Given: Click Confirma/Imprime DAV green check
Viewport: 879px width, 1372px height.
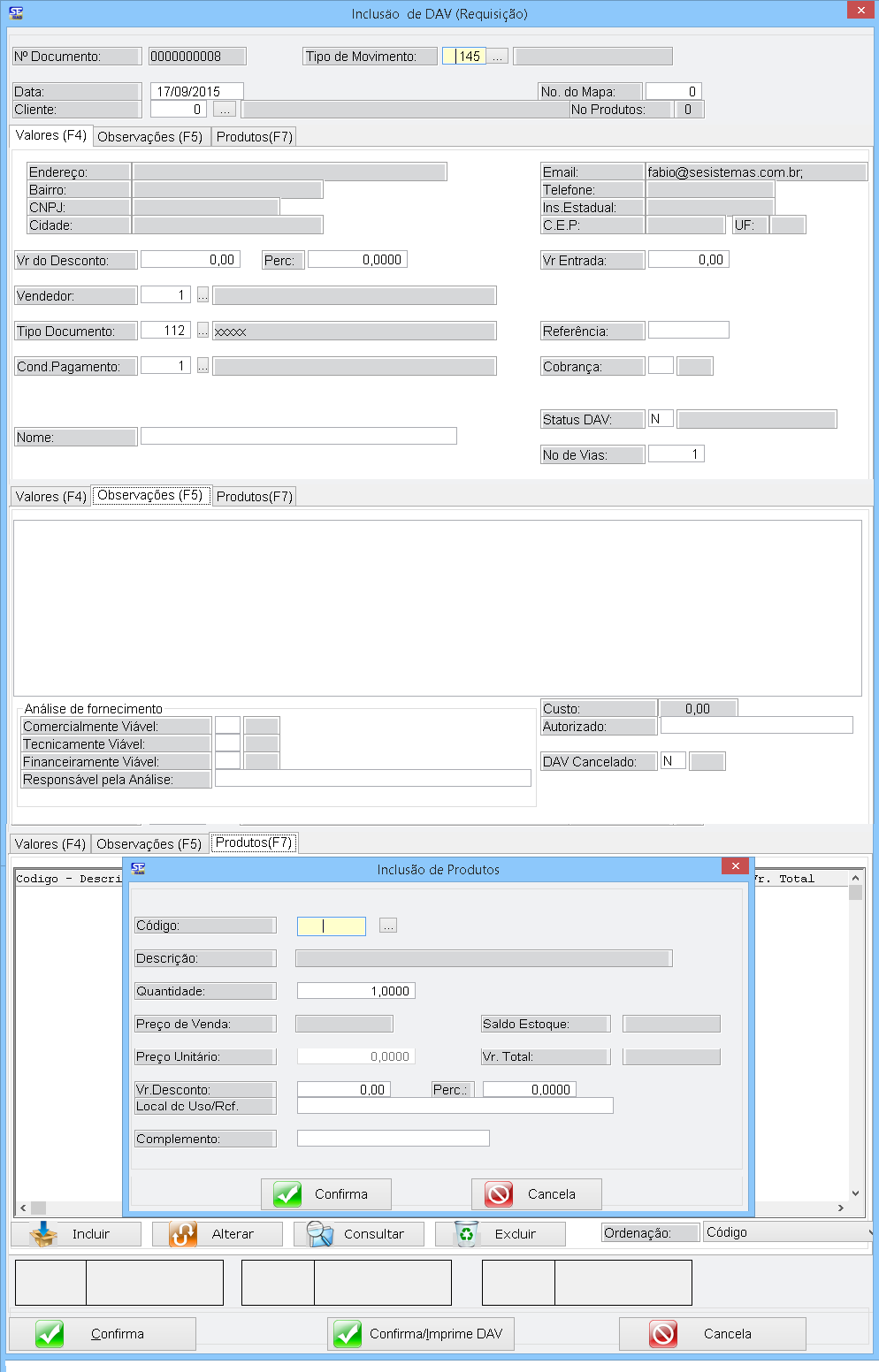Looking at the screenshot, I should pos(348,1334).
